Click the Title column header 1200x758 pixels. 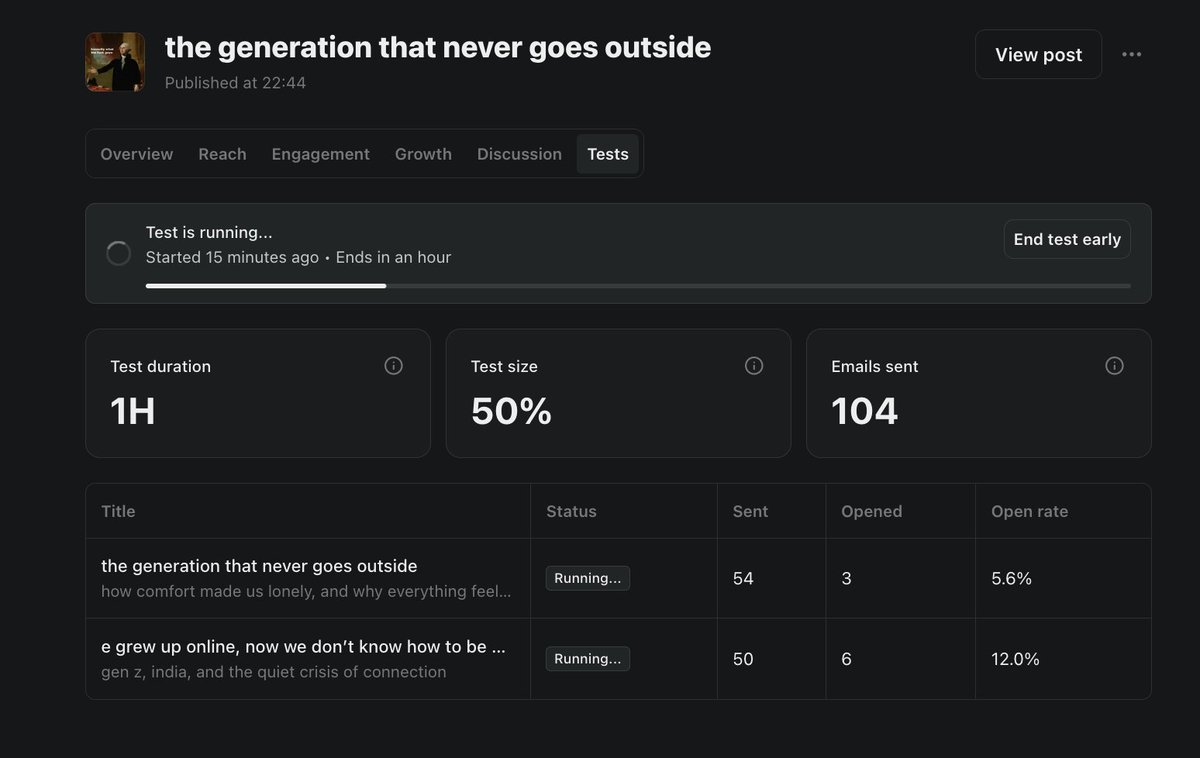pos(118,511)
